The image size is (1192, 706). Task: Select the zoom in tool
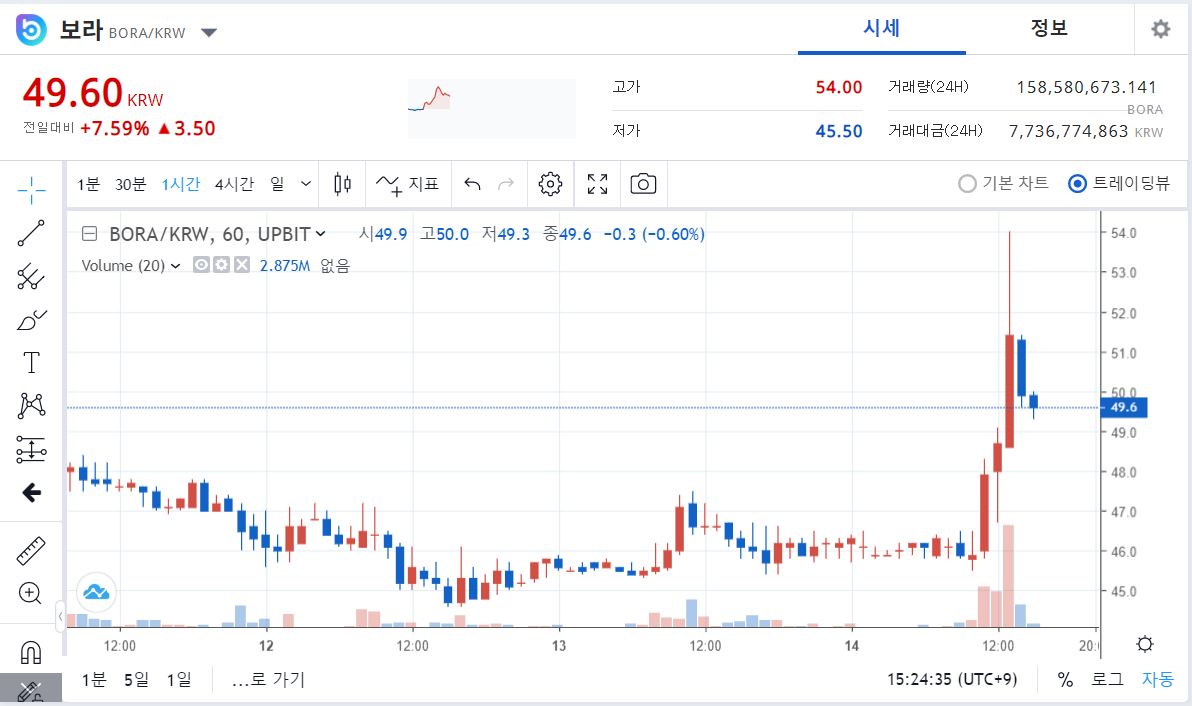click(x=30, y=593)
